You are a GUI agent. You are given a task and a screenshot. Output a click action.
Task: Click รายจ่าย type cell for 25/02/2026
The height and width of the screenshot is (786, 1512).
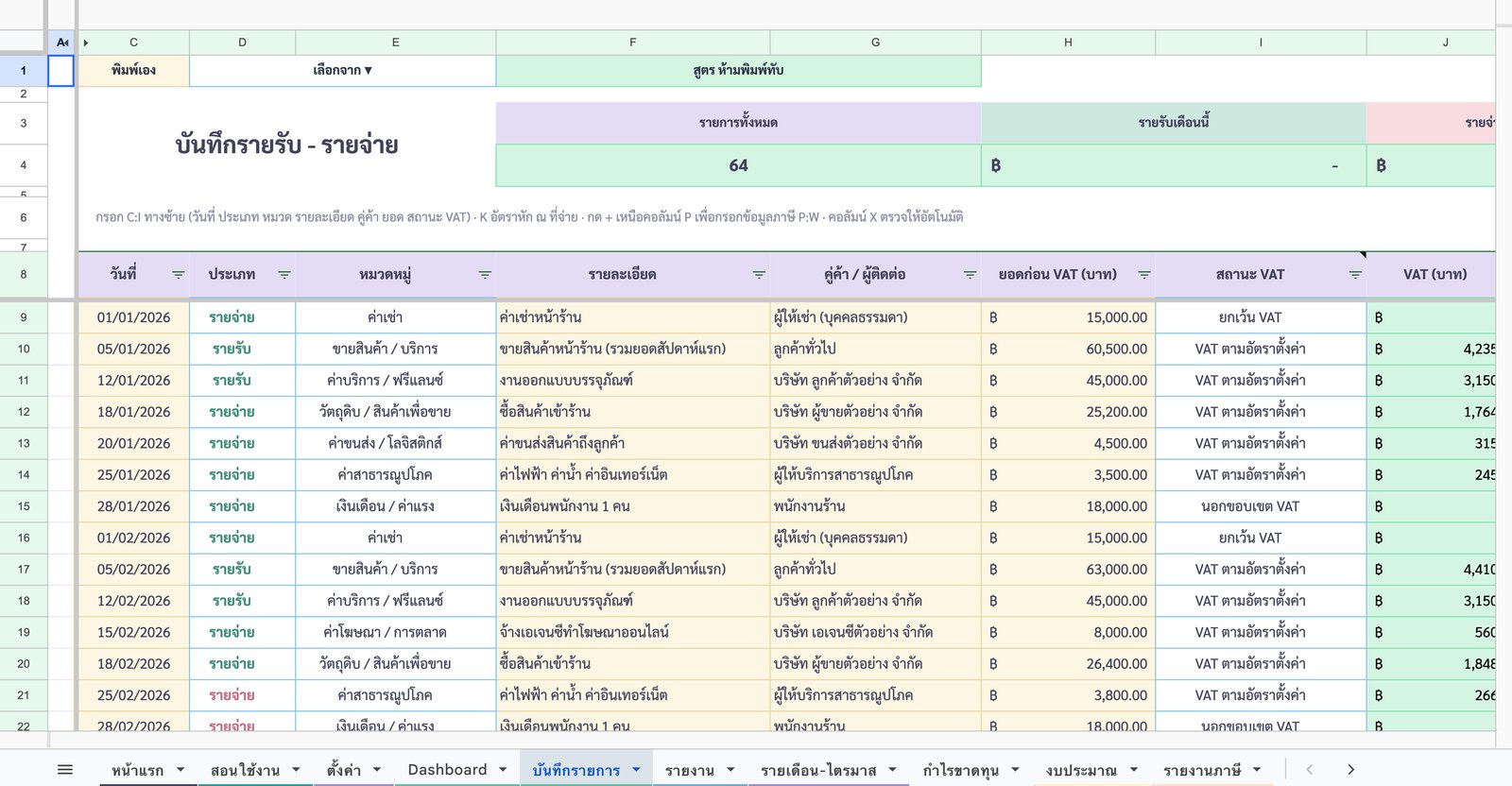coord(243,695)
